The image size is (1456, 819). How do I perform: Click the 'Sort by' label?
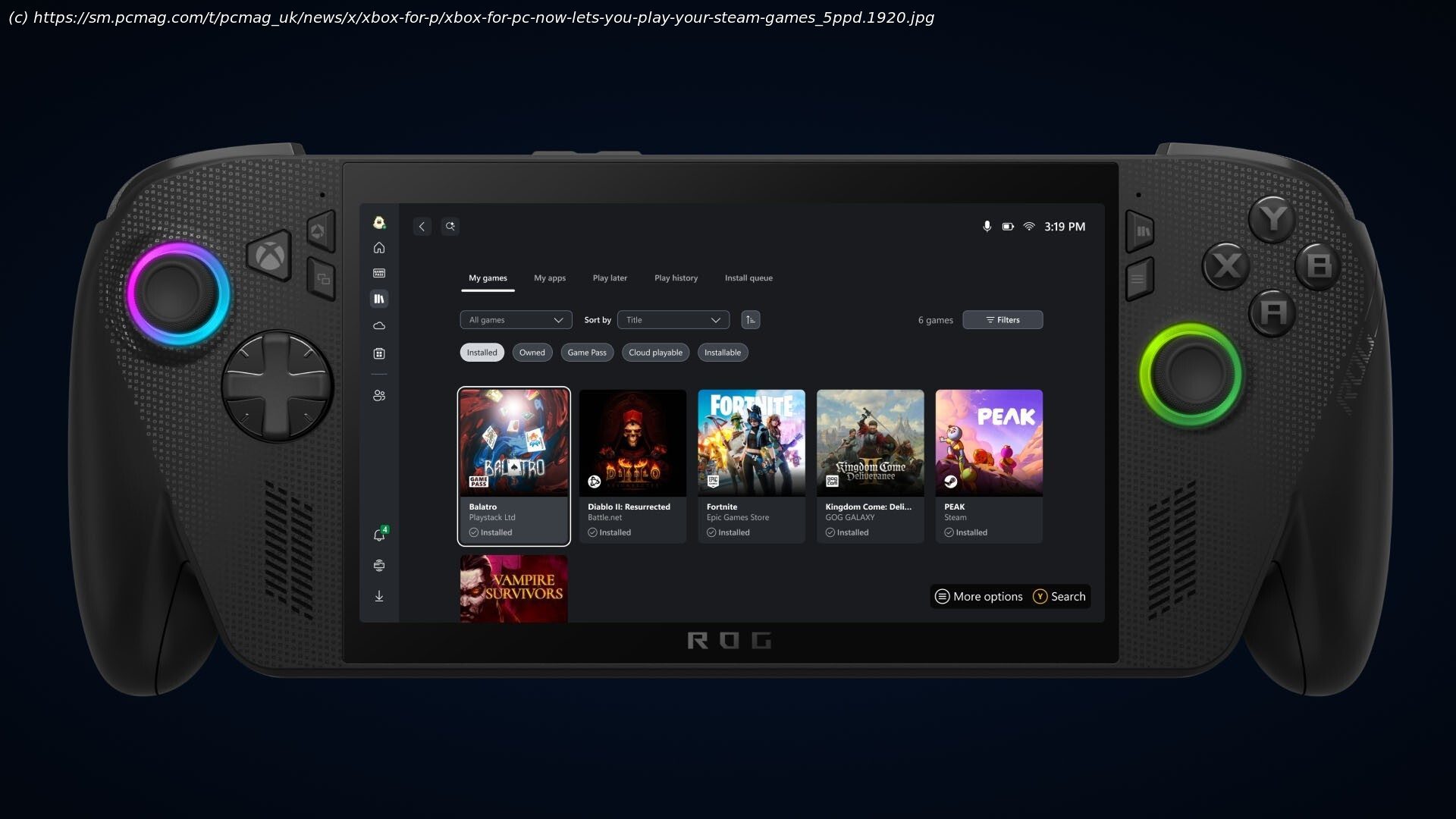[598, 320]
